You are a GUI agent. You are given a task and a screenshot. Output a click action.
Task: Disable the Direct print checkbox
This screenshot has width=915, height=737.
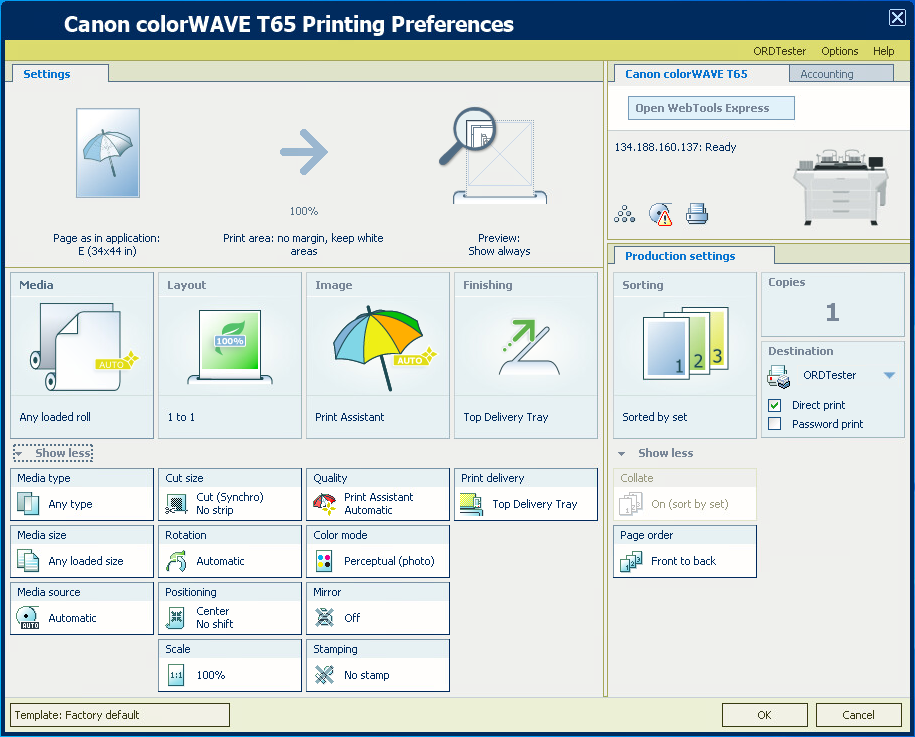(774, 405)
